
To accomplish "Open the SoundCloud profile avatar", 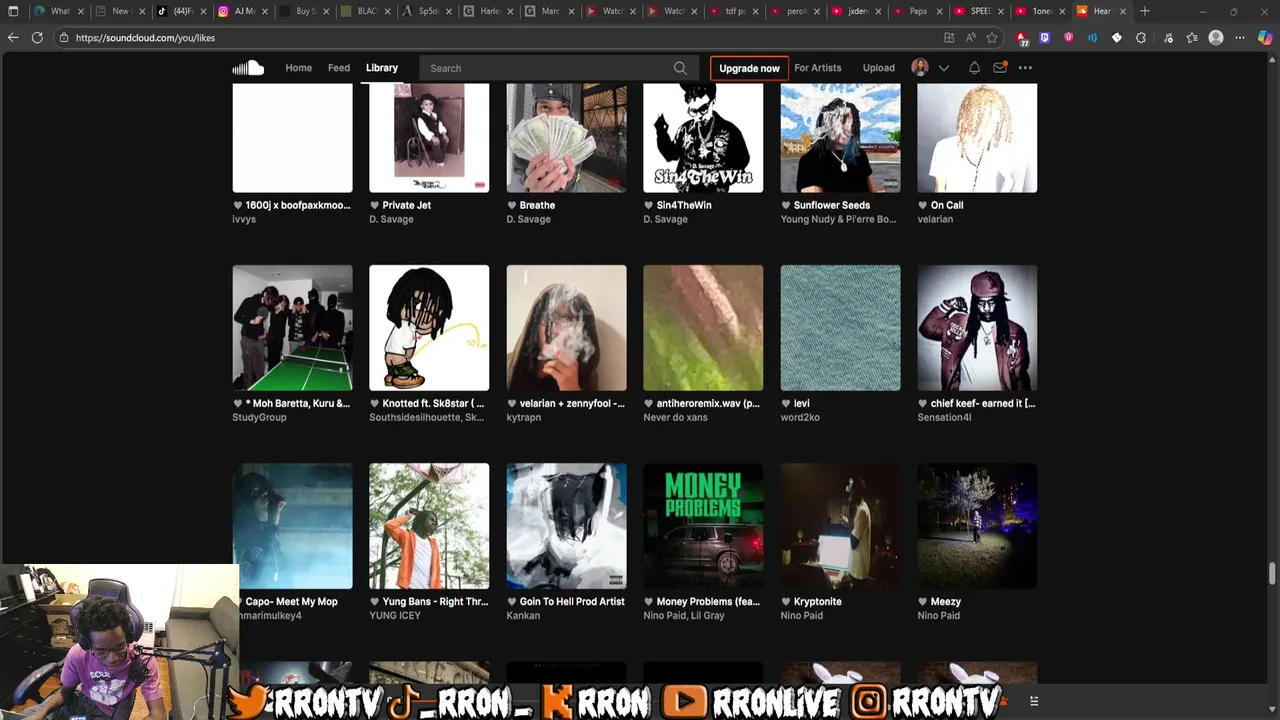I will pyautogui.click(x=920, y=68).
